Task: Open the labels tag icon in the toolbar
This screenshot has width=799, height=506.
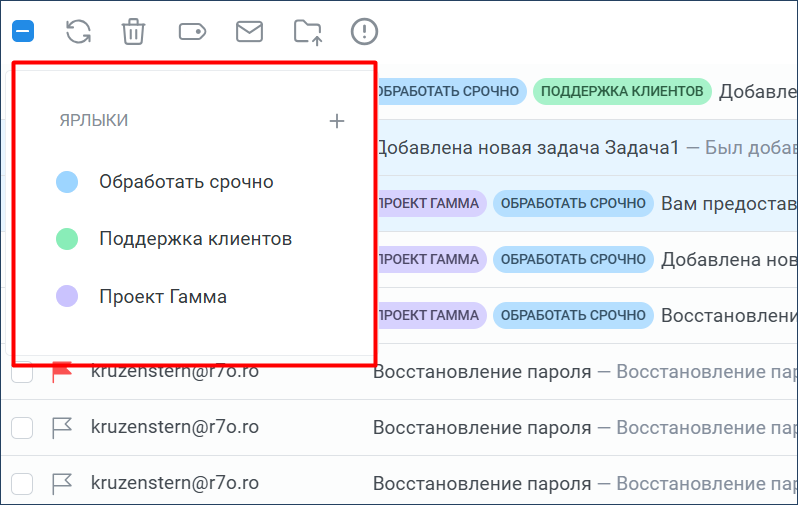Action: (192, 32)
